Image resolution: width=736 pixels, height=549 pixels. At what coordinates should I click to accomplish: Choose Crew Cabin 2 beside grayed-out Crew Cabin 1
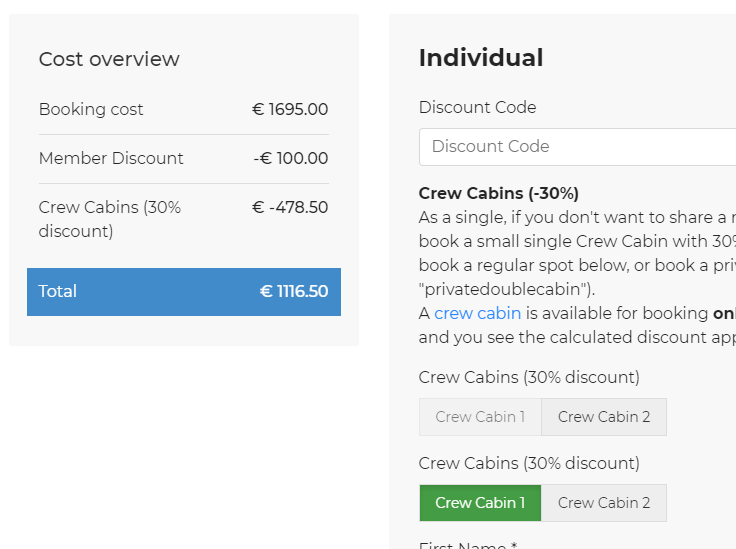tap(604, 417)
